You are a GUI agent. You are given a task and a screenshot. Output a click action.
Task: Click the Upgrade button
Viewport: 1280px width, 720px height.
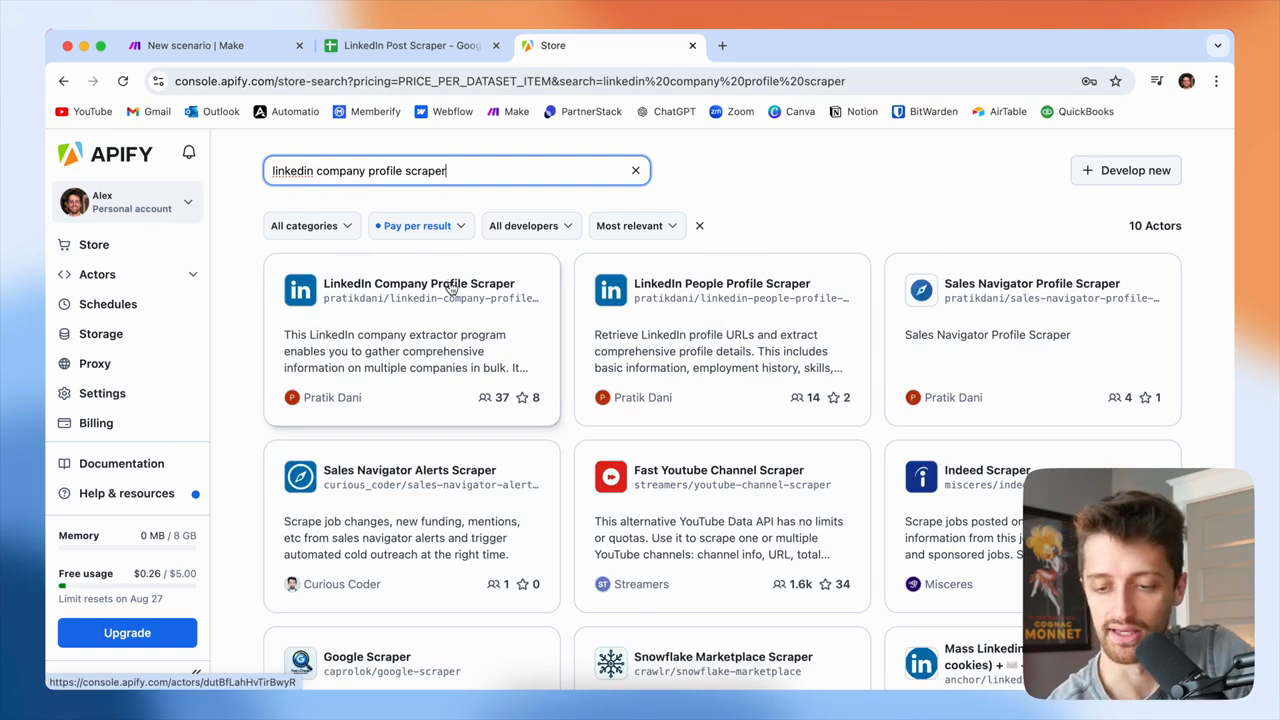coord(127,633)
